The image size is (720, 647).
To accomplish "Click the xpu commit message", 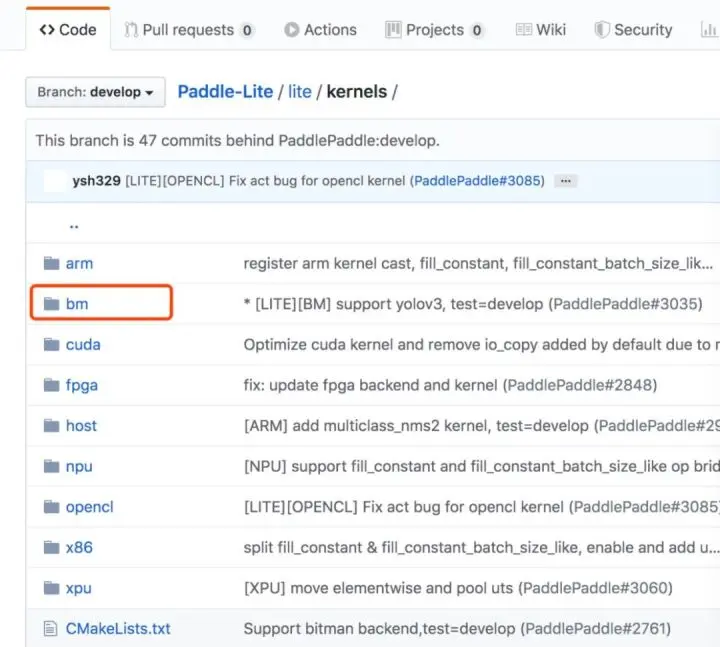I will coord(458,588).
